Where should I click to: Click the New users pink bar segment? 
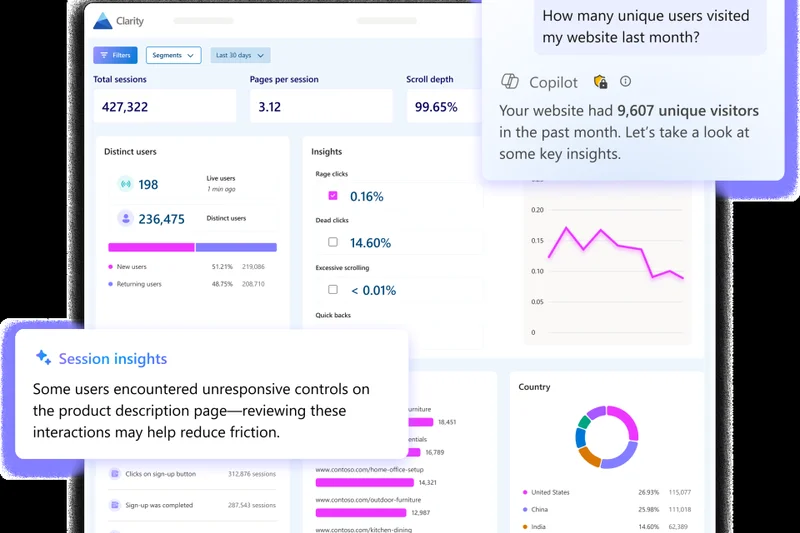(x=150, y=247)
